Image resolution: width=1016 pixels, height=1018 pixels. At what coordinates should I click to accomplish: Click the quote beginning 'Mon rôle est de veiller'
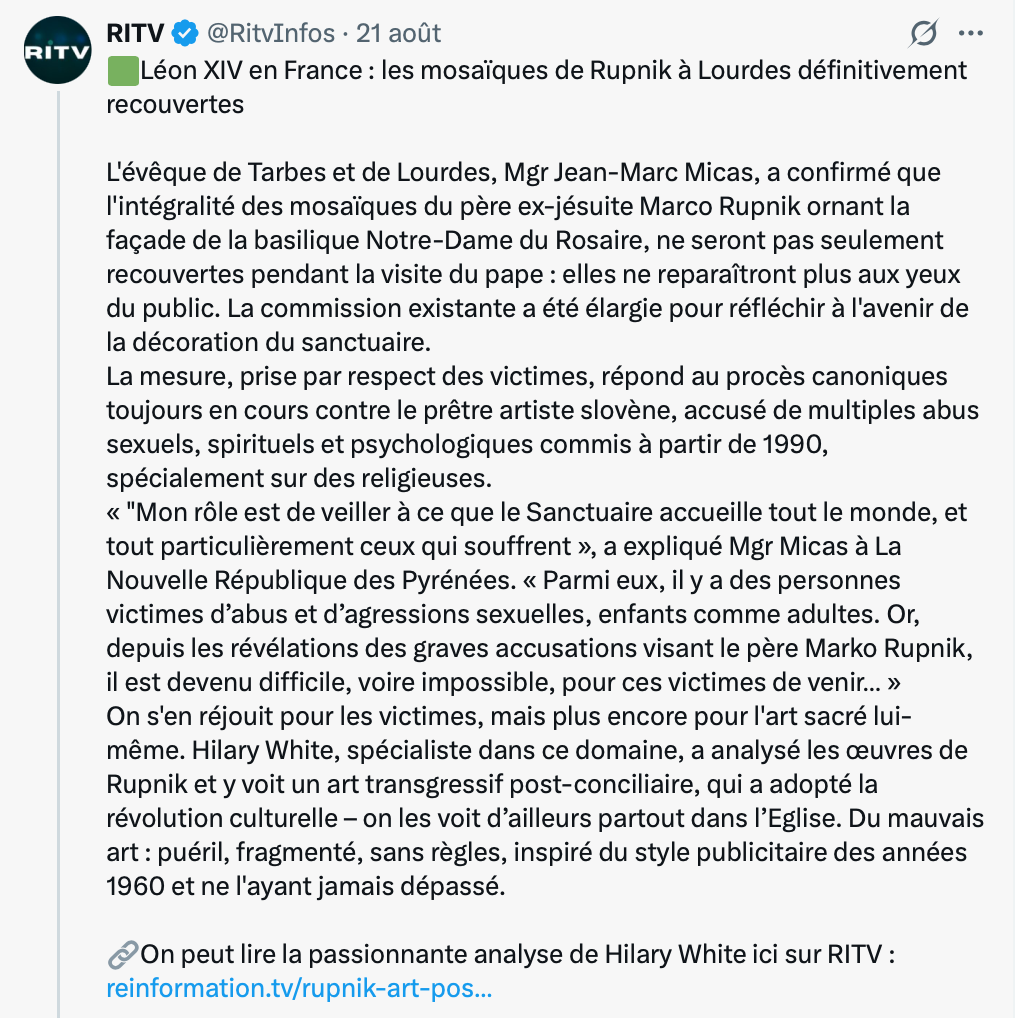pyautogui.click(x=537, y=529)
